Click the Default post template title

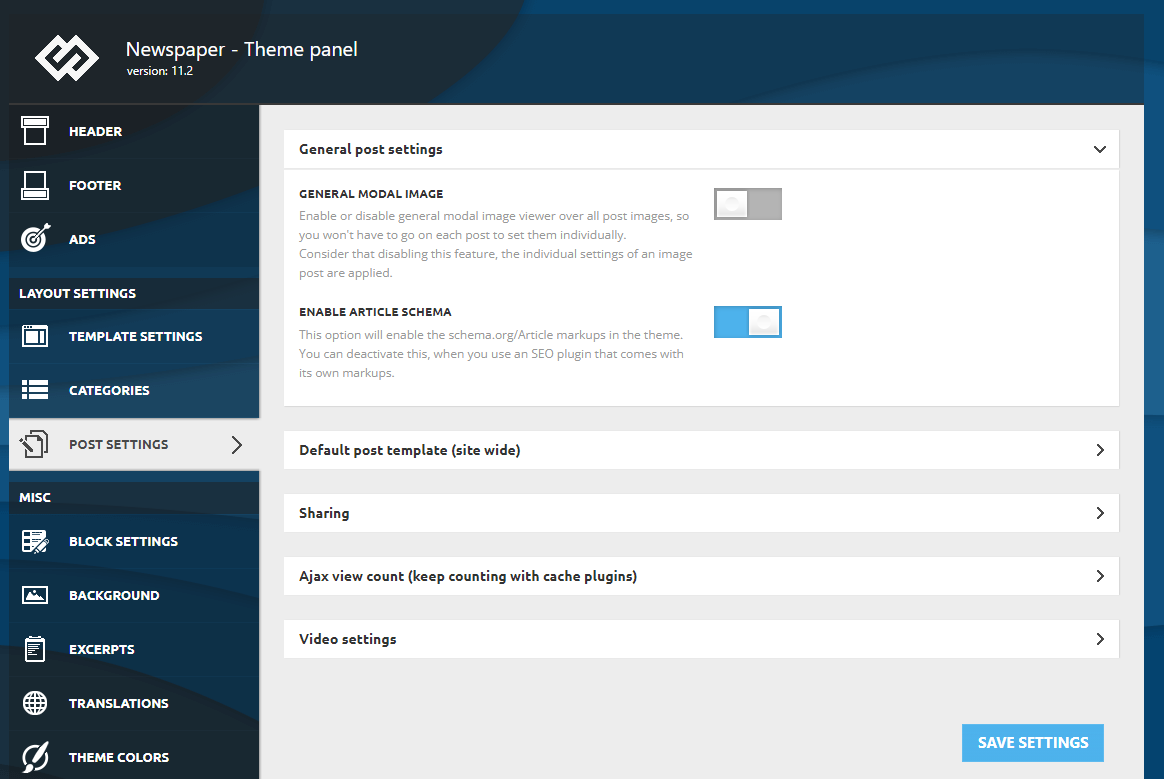[410, 450]
